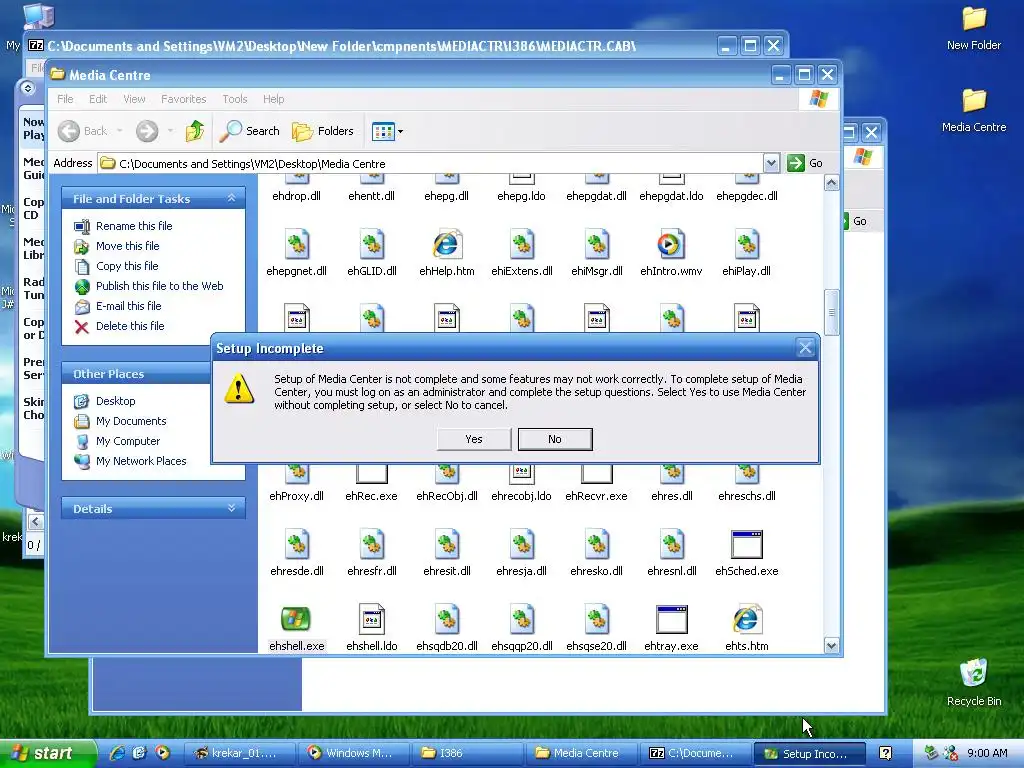Image resolution: width=1024 pixels, height=768 pixels.
Task: Switch to I386 taskbar window
Action: pos(466,753)
